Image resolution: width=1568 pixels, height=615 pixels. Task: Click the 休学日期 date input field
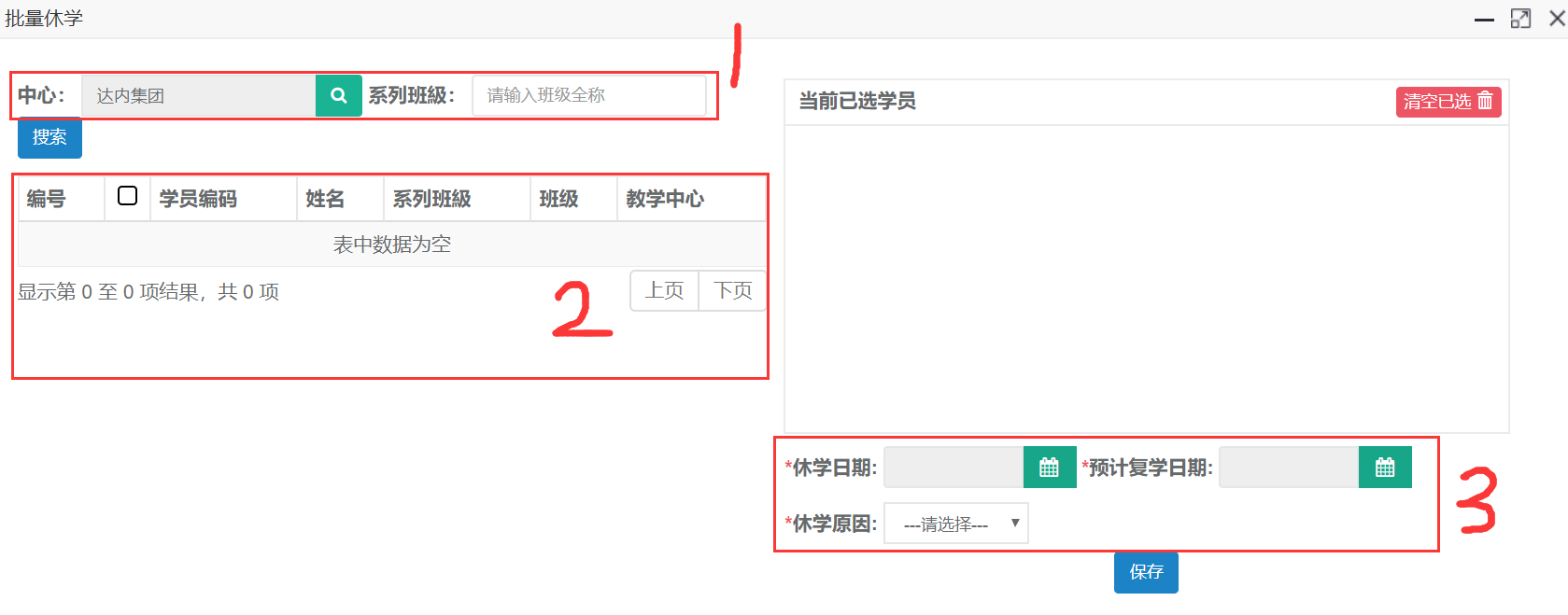click(953, 468)
